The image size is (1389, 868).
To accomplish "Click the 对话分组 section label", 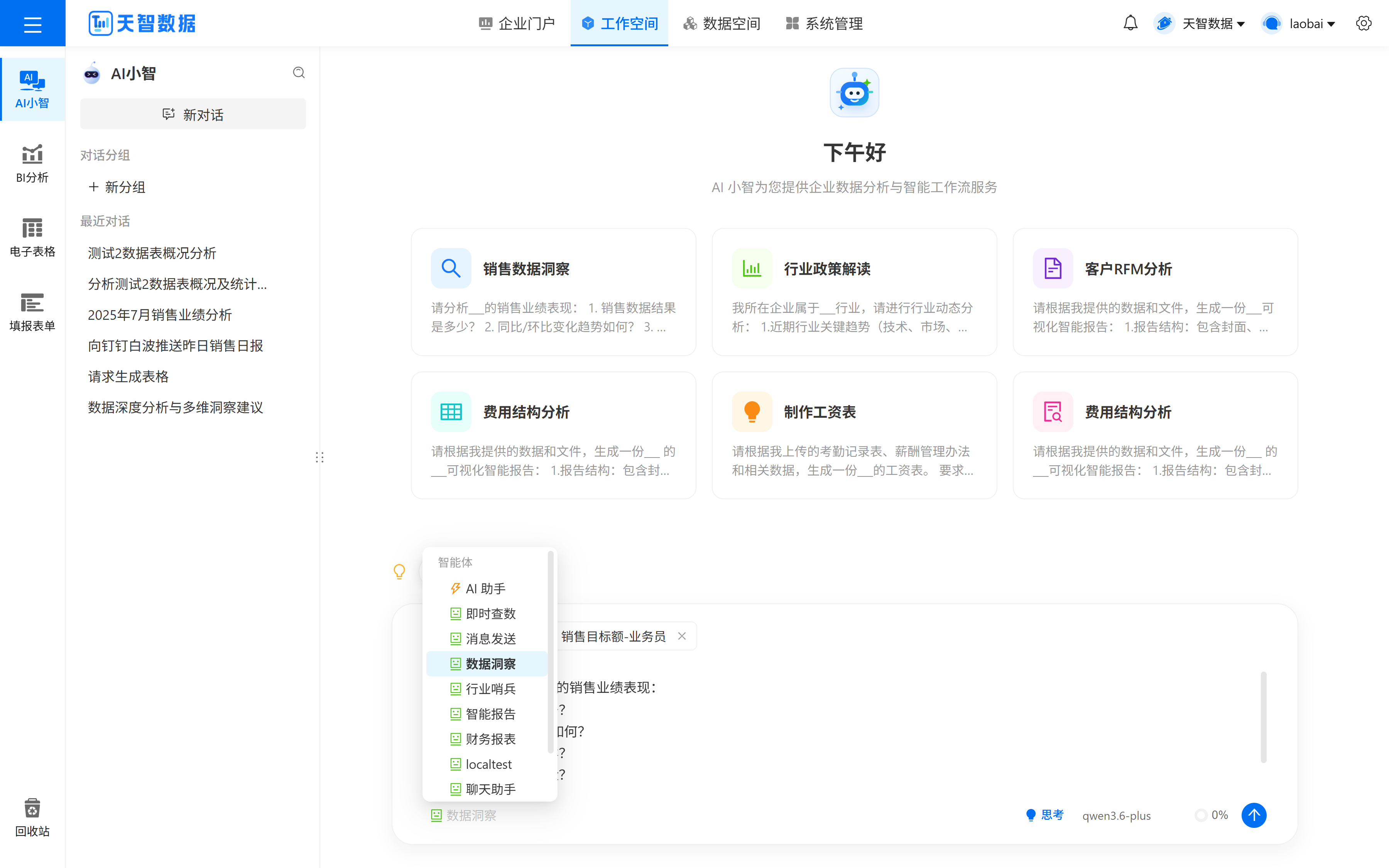I will (x=105, y=155).
